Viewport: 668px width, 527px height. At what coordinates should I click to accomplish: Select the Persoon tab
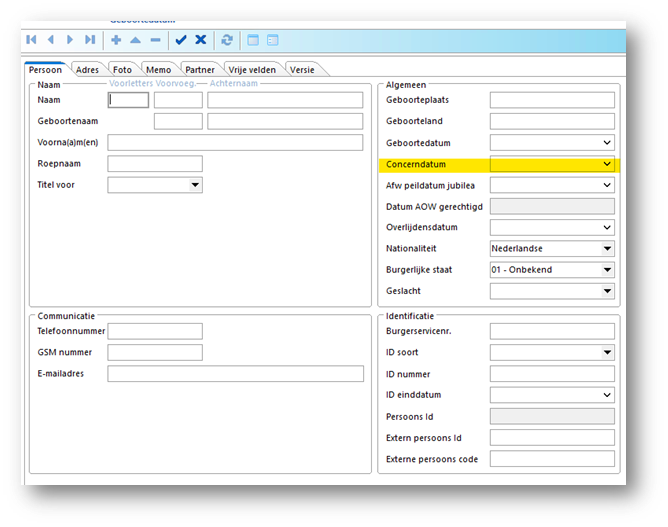45,70
